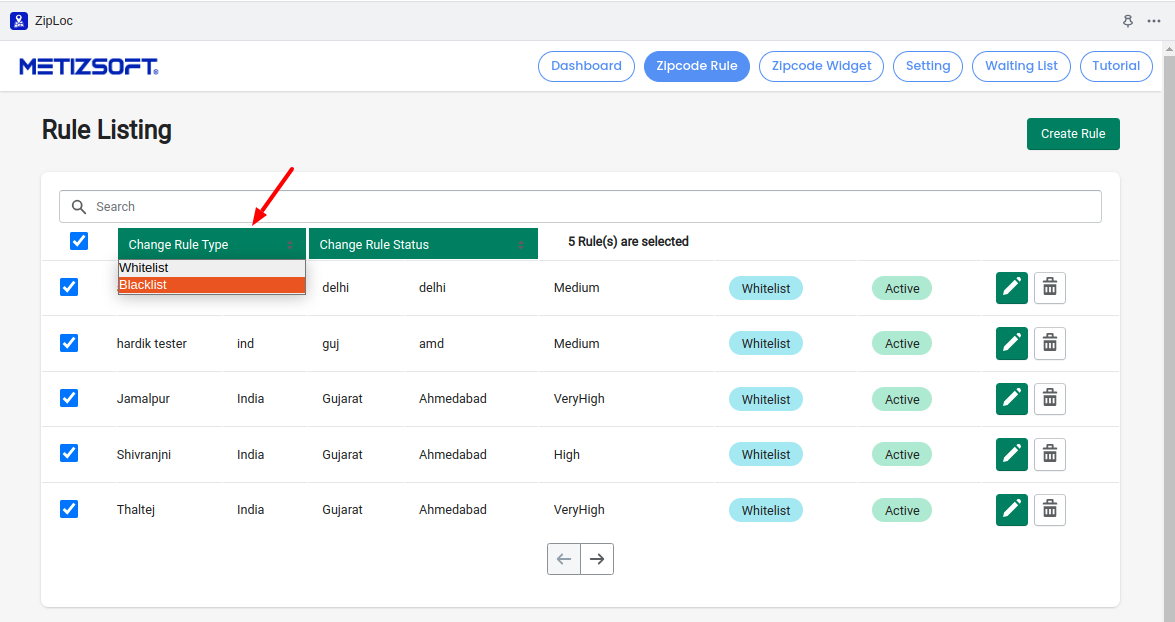Go to previous page arrow
The width and height of the screenshot is (1175, 622).
[x=564, y=559]
